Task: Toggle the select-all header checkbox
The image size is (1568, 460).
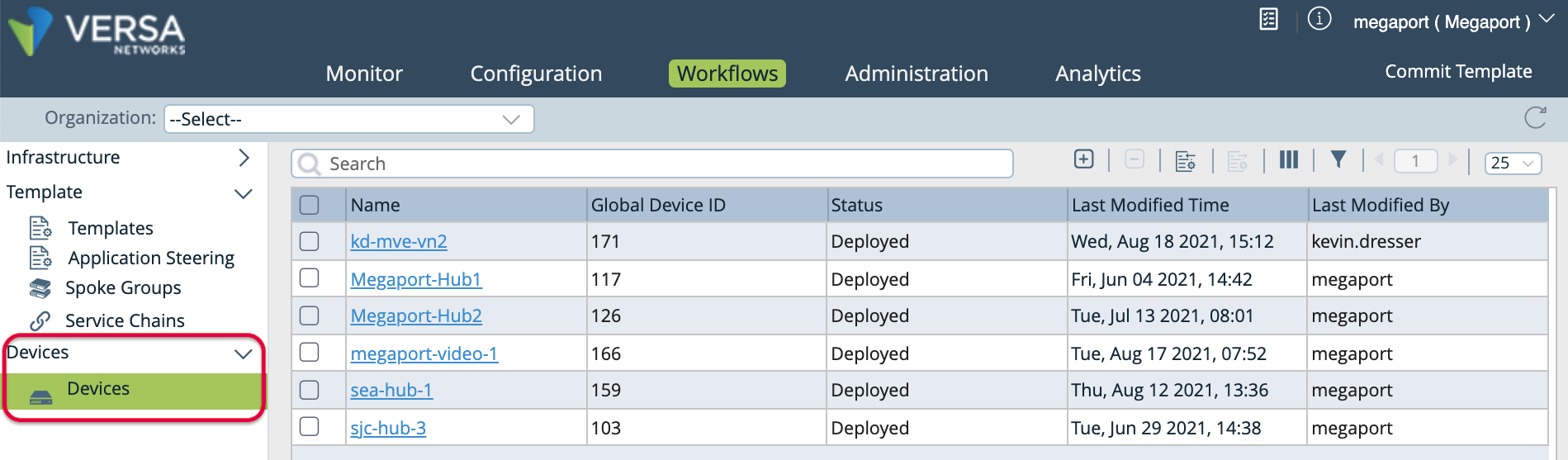Action: 310,205
